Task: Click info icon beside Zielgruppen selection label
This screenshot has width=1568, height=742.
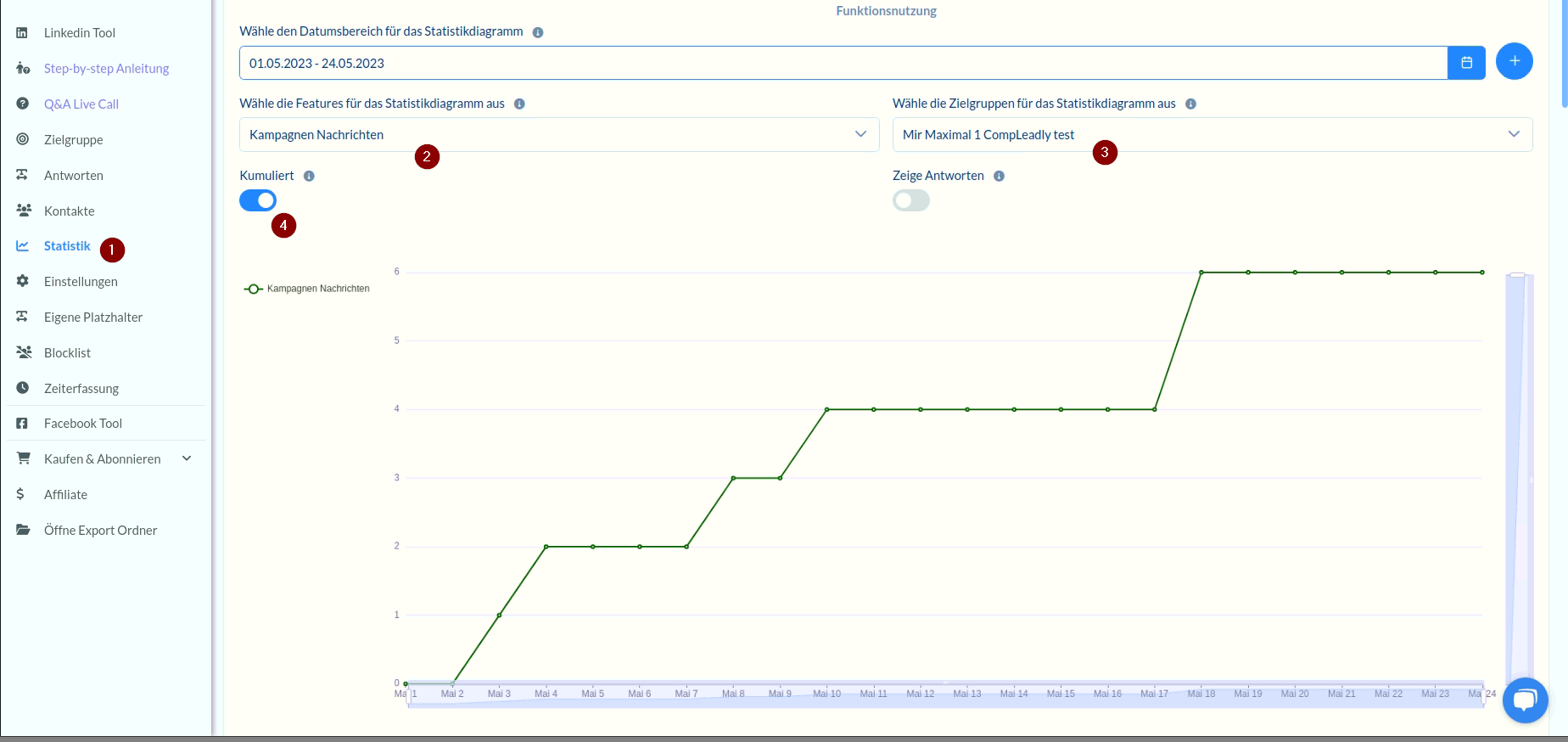Action: [x=1190, y=104]
